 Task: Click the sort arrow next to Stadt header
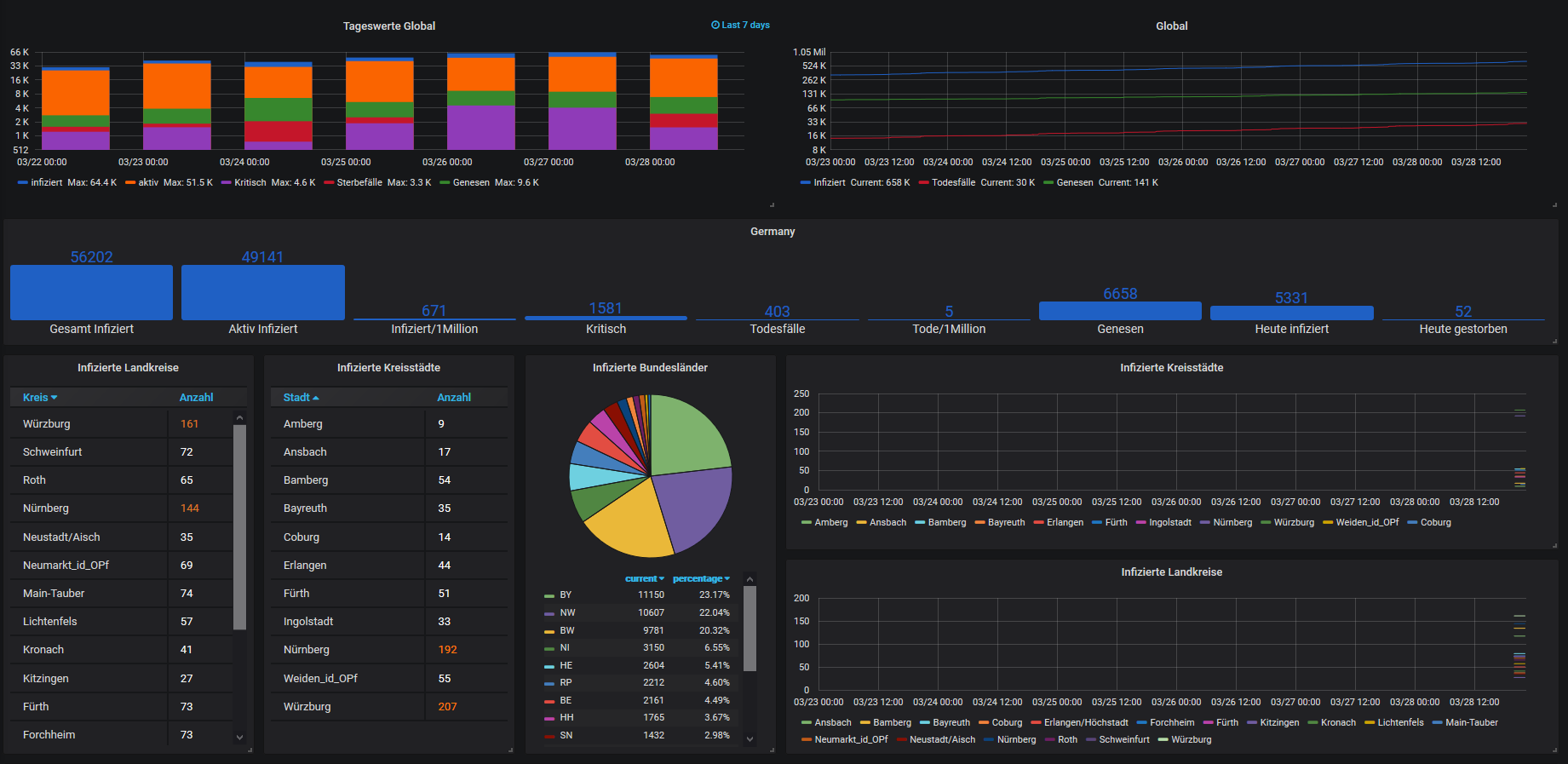point(315,398)
